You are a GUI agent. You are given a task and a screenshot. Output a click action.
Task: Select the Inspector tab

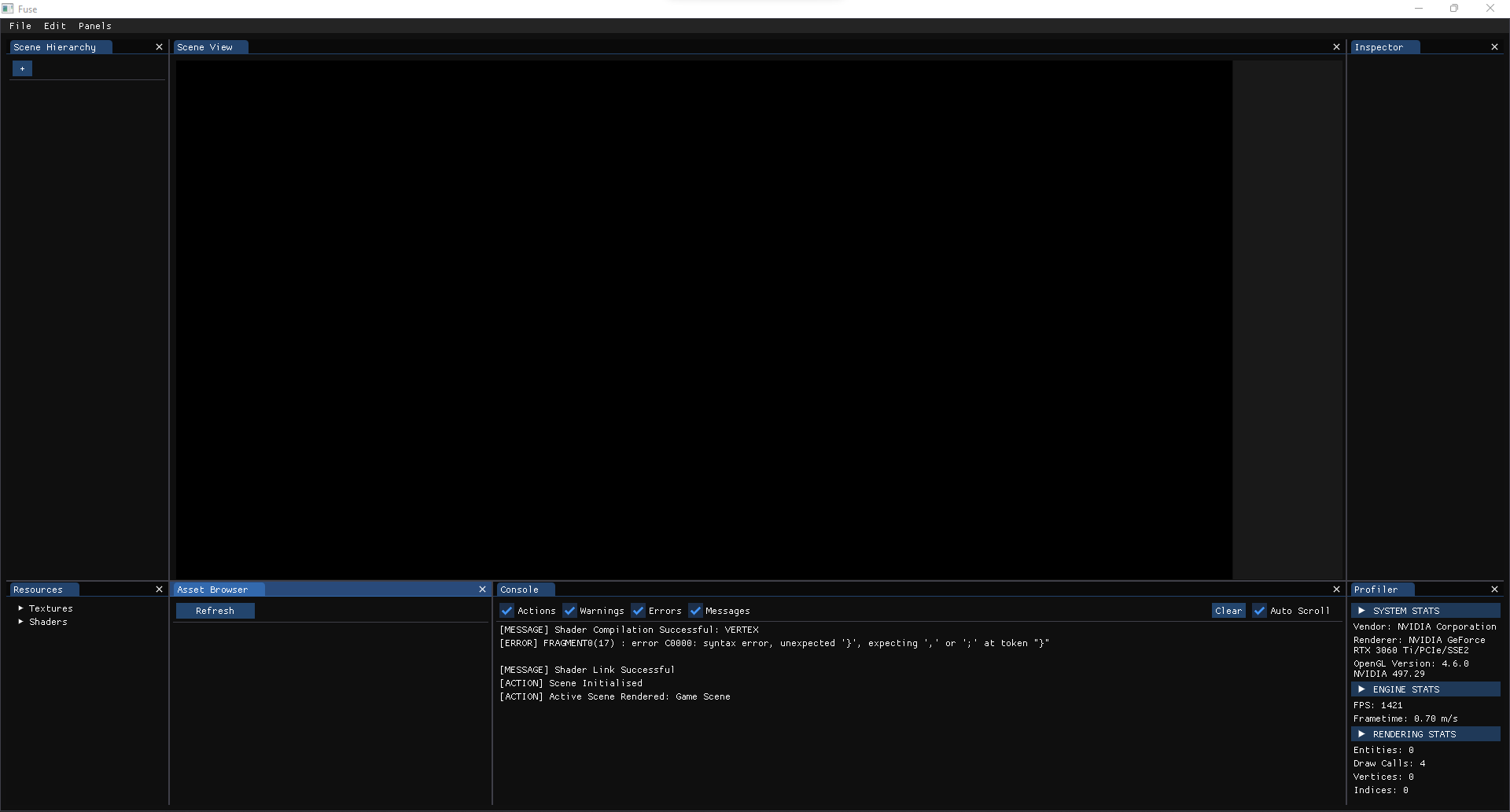tap(1385, 47)
